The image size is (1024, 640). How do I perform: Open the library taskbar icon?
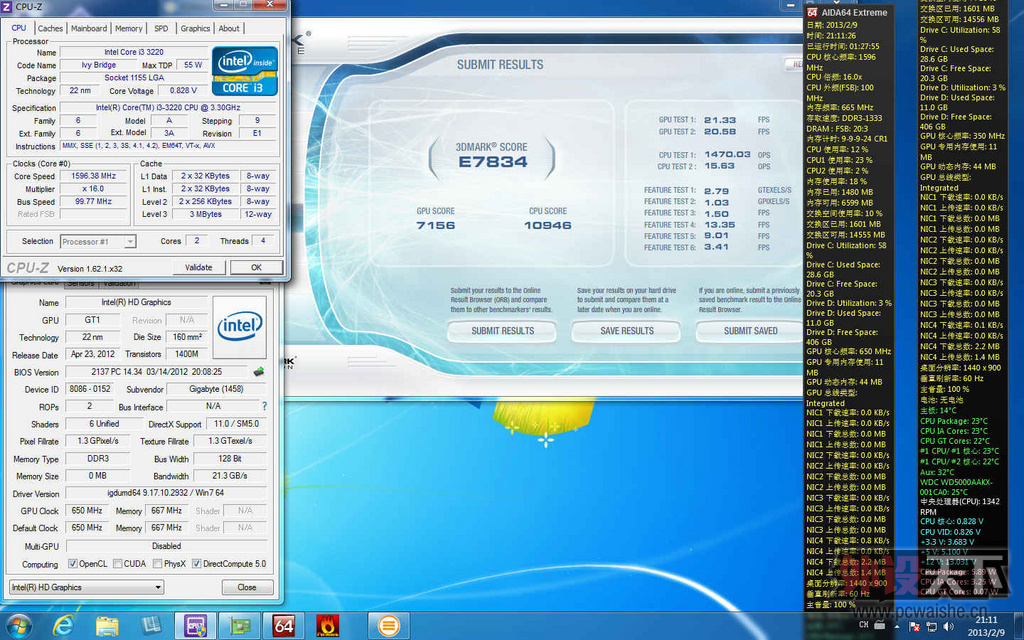(x=151, y=626)
